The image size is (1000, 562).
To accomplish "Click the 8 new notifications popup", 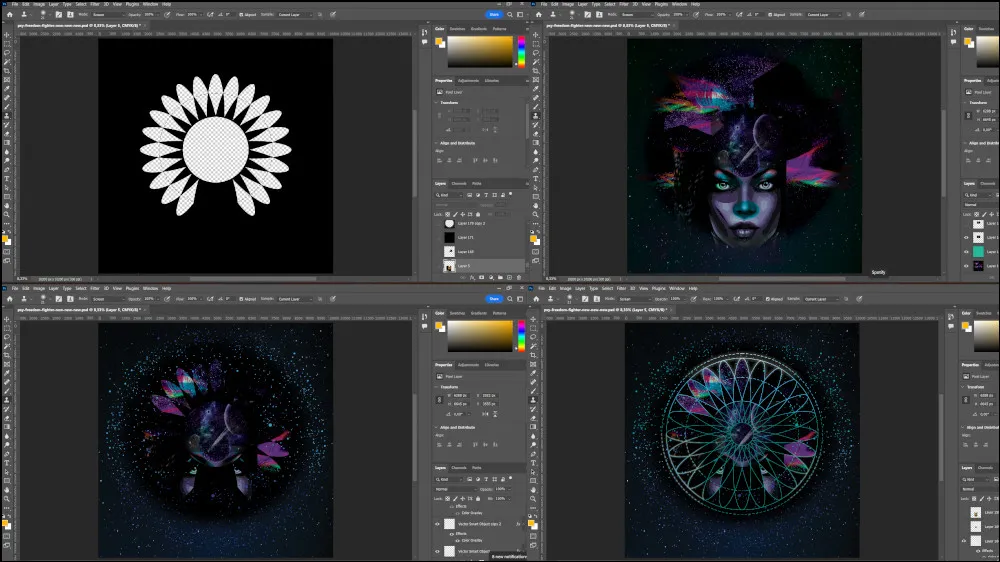I will tap(510, 557).
